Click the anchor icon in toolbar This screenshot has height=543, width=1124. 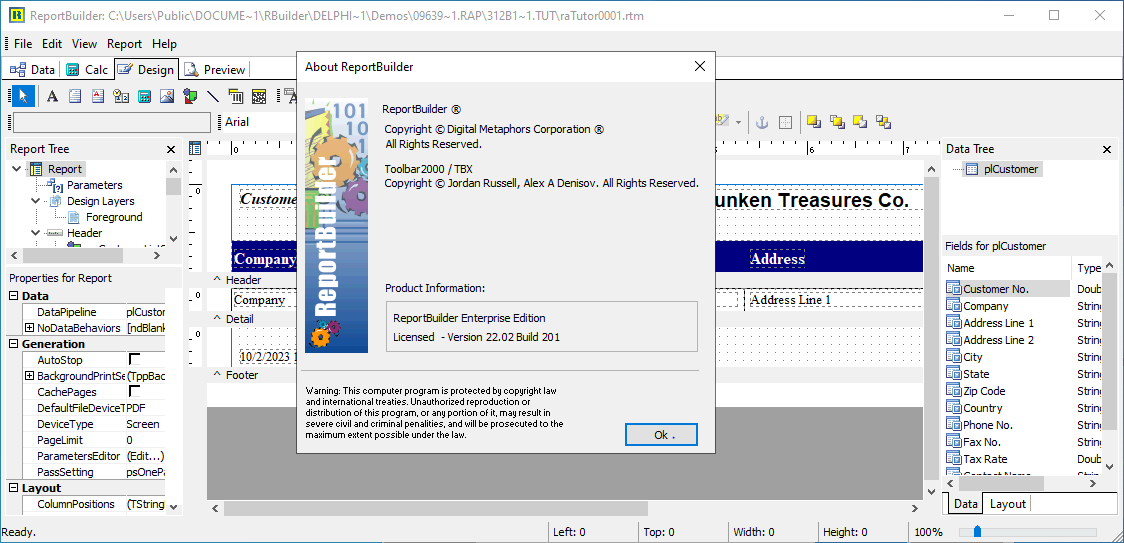tap(760, 122)
